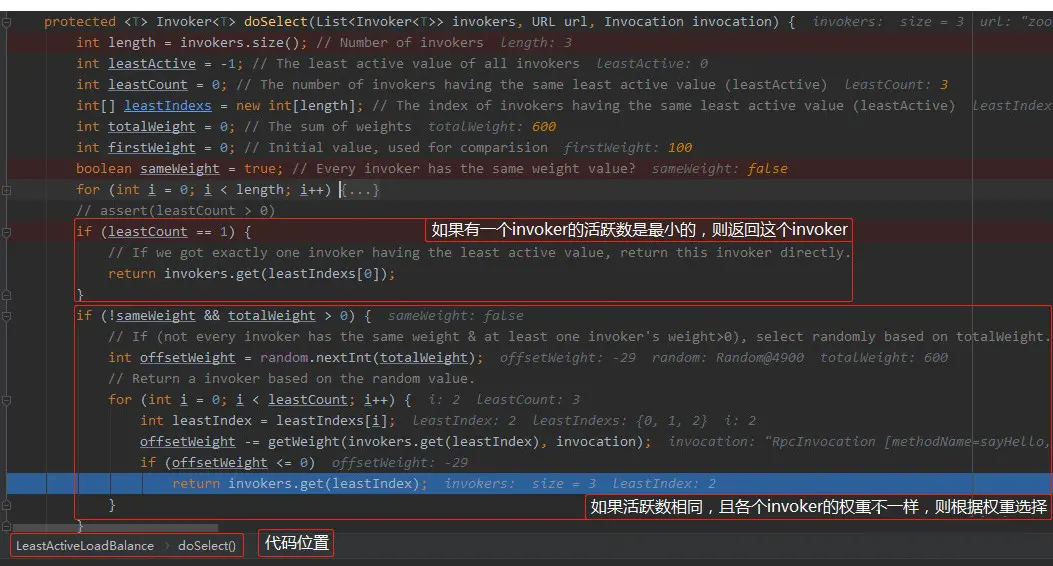Click the doSelect method name in signature
Image resolution: width=1053 pixels, height=566 pixels.
coord(276,21)
